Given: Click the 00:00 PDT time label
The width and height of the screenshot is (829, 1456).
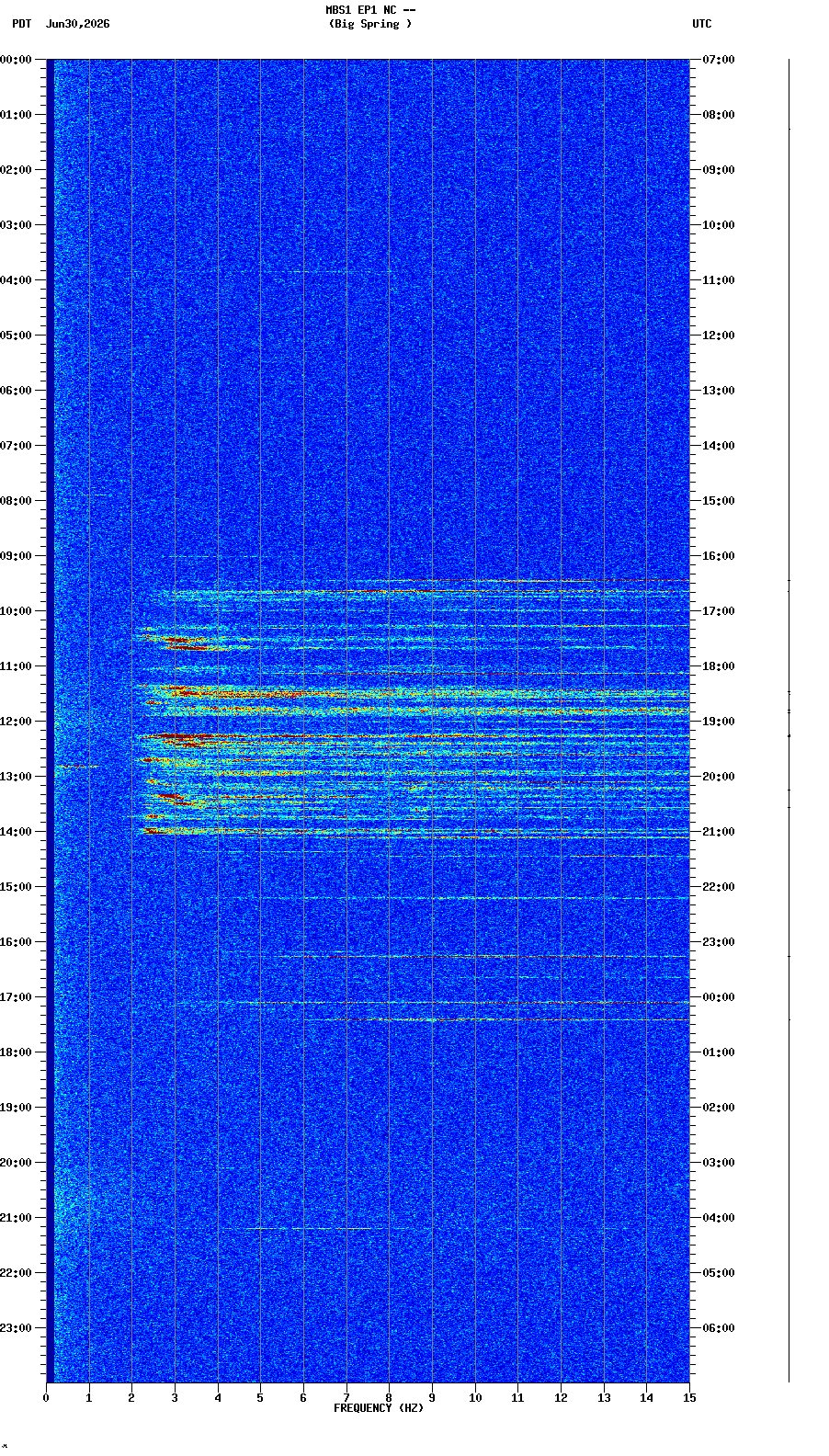Looking at the screenshot, I should pyautogui.click(x=17, y=60).
